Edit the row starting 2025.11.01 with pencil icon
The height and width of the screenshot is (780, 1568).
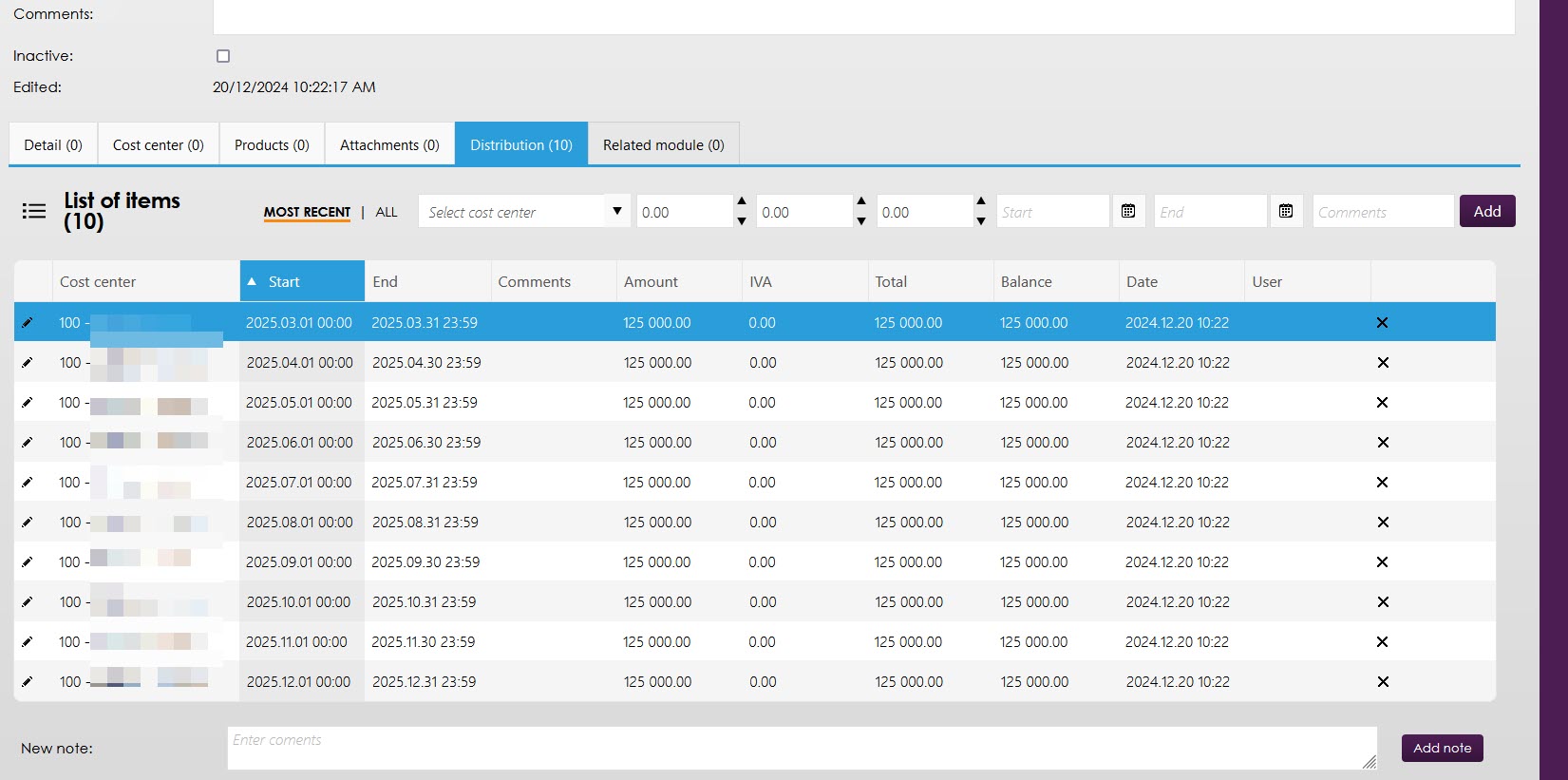tap(27, 642)
